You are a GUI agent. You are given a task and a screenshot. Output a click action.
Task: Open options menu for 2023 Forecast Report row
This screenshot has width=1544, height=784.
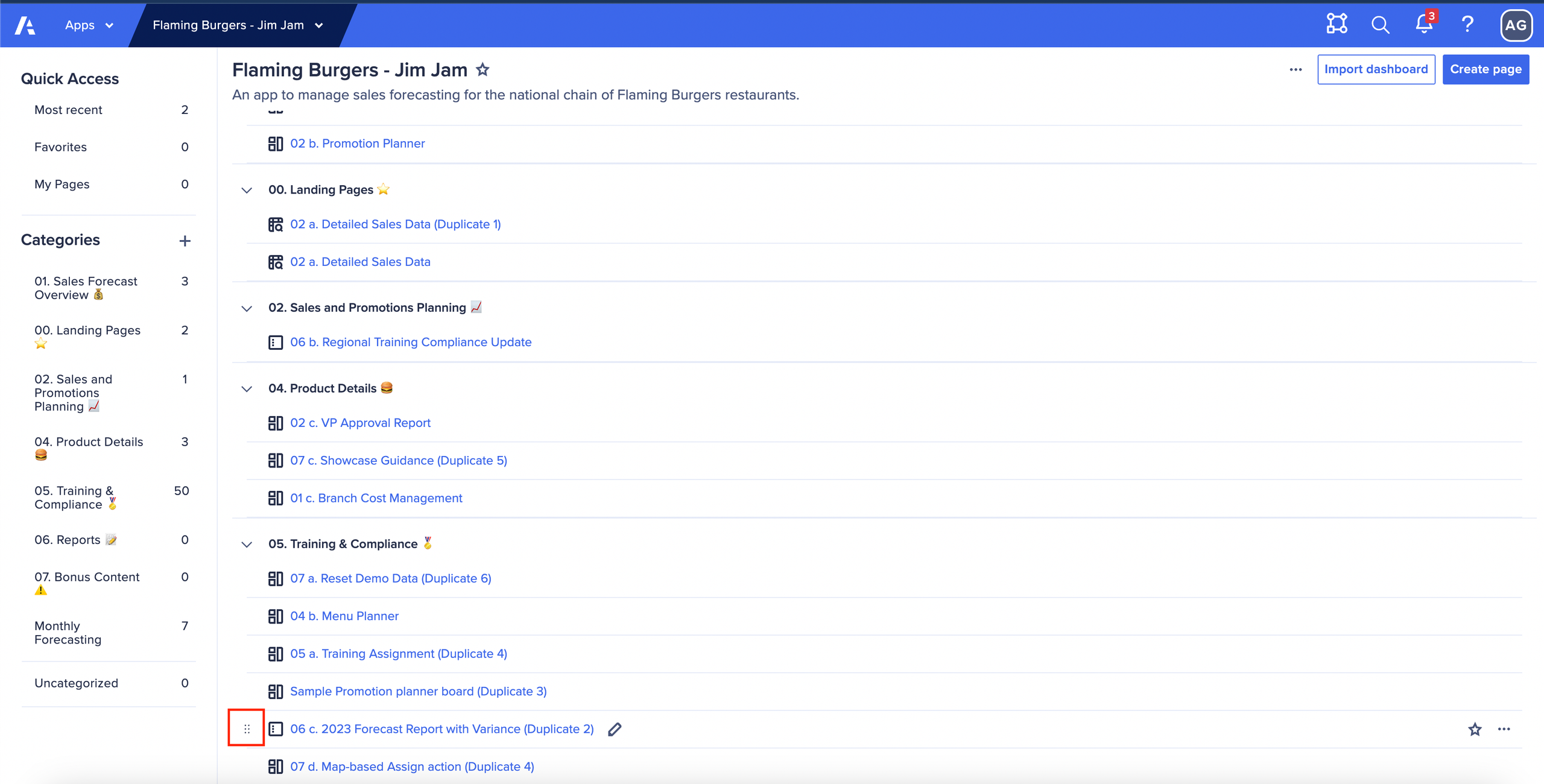click(x=1503, y=729)
